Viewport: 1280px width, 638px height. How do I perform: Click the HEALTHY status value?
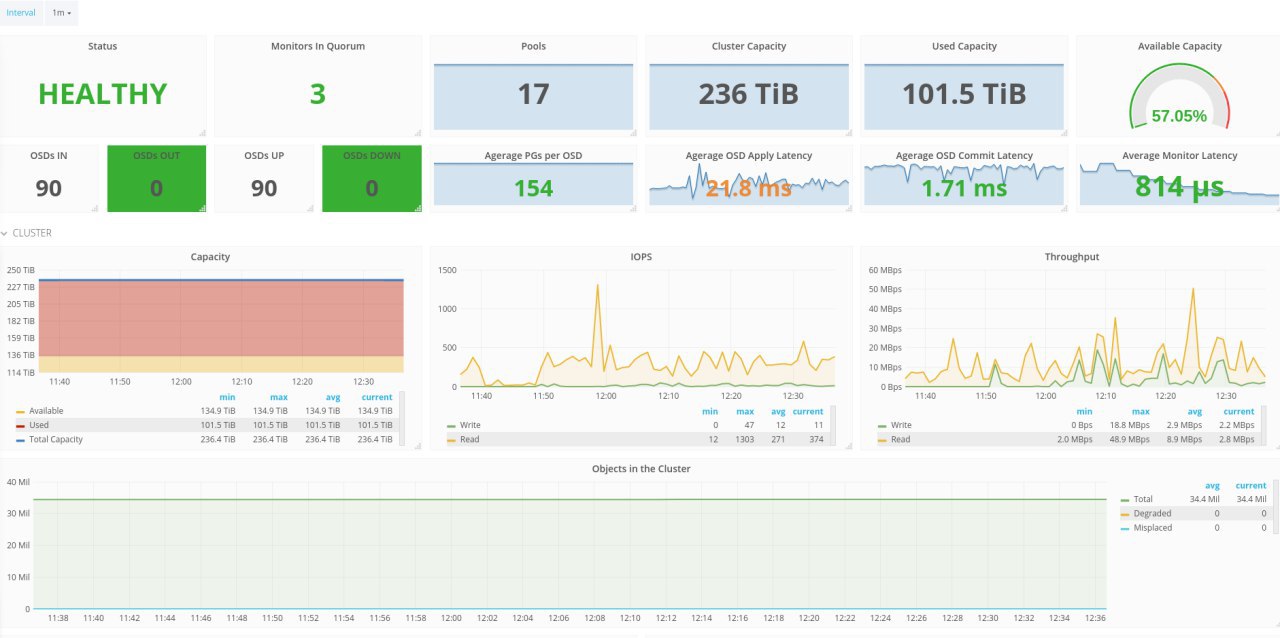coord(102,94)
